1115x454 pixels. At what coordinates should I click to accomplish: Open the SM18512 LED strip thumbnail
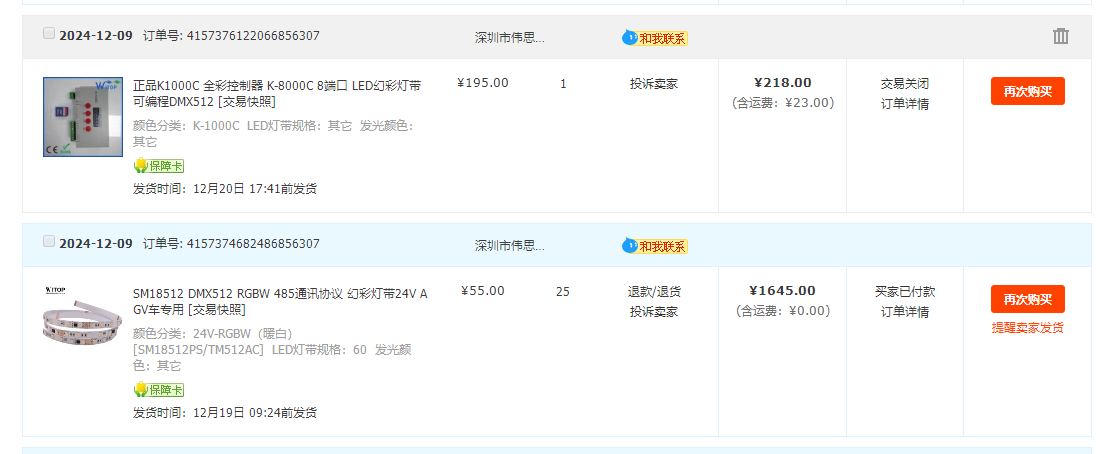coord(82,315)
